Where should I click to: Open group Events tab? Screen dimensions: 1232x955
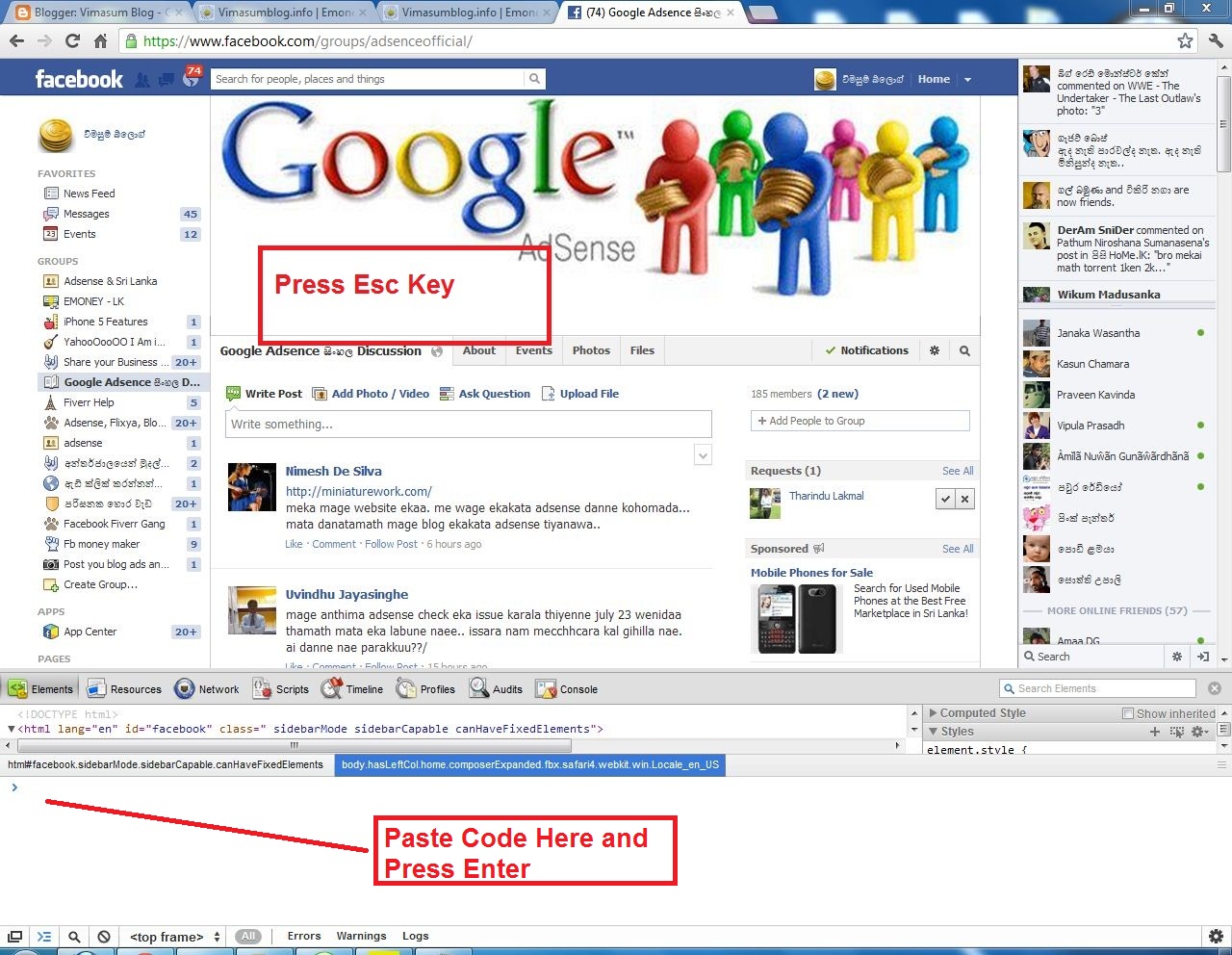[x=534, y=350]
